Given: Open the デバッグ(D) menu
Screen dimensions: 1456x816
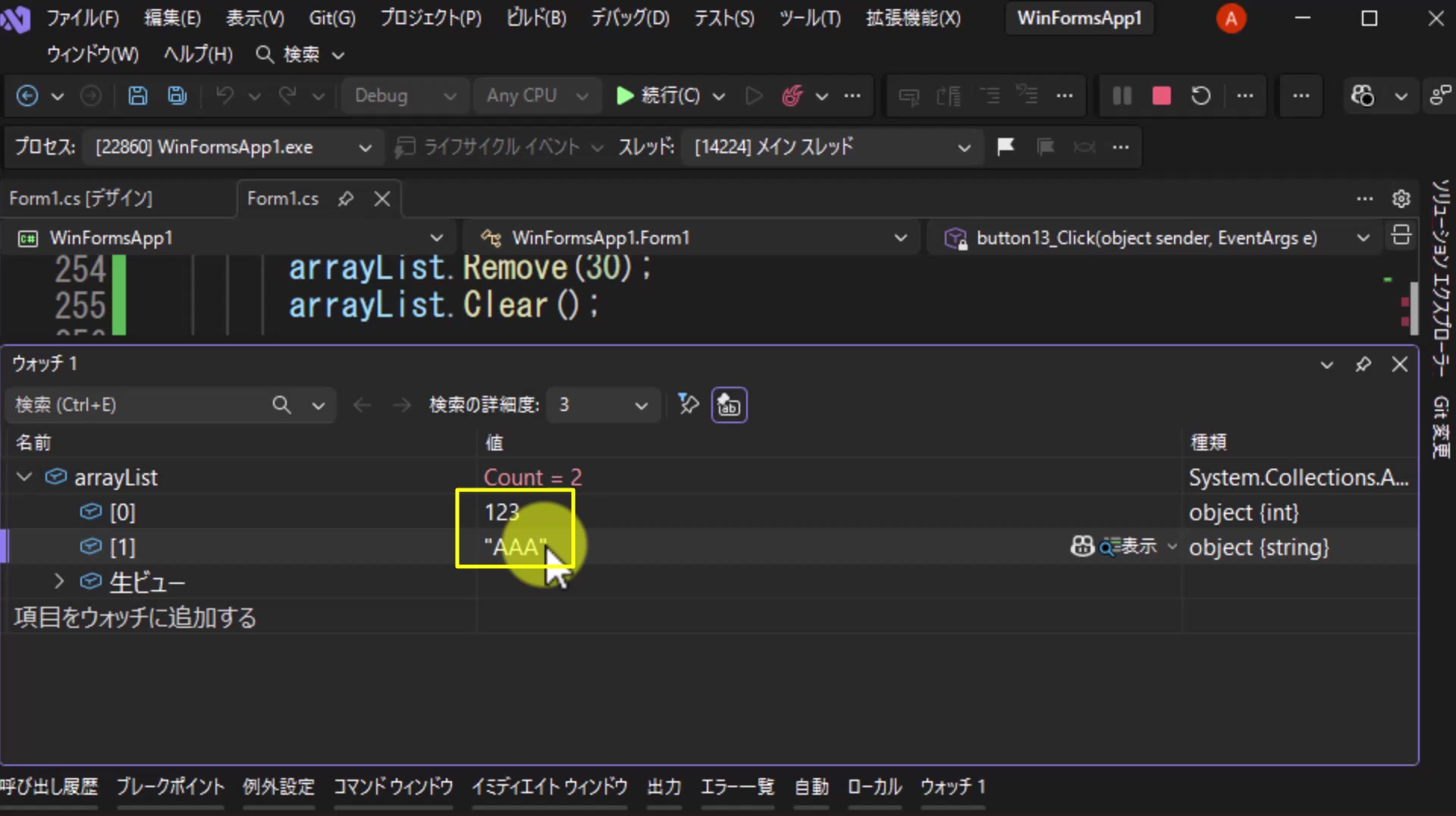Looking at the screenshot, I should click(x=630, y=18).
